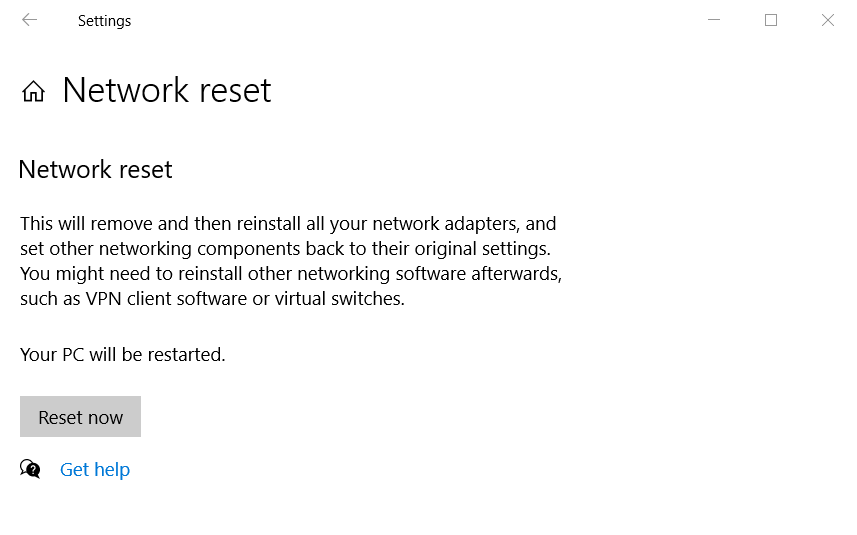
Task: Click the empty space right of the description
Action: tap(710, 260)
